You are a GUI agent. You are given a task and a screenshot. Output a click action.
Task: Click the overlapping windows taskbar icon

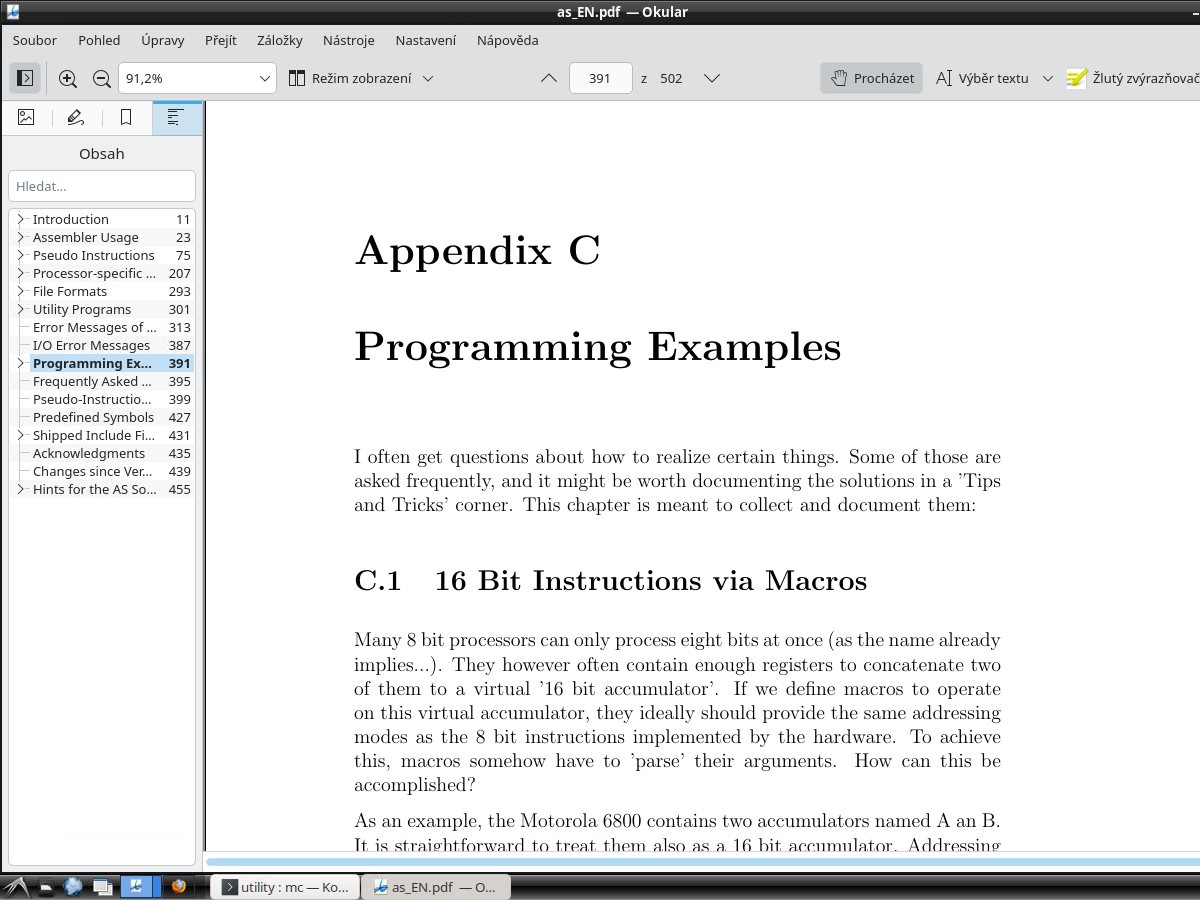click(103, 886)
